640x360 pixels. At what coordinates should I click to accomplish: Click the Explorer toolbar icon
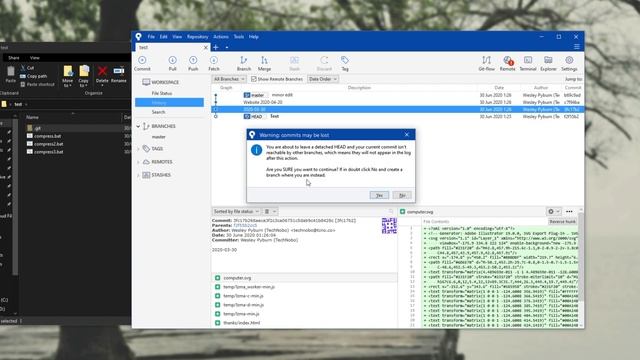pyautogui.click(x=548, y=64)
